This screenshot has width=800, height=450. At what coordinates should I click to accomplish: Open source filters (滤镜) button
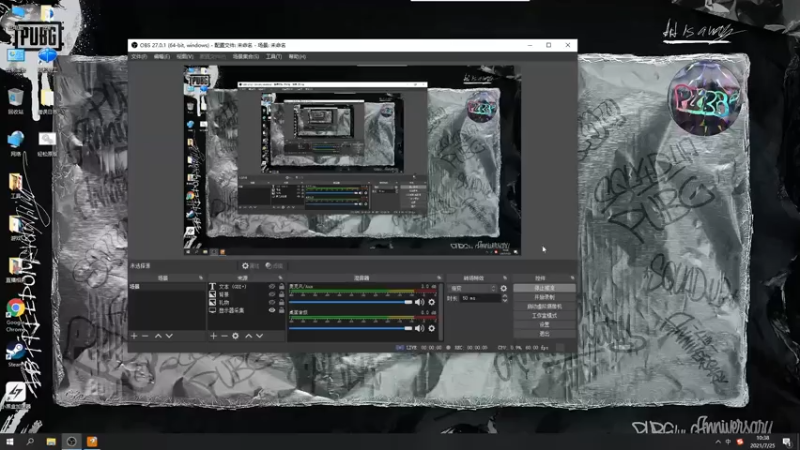[x=274, y=266]
